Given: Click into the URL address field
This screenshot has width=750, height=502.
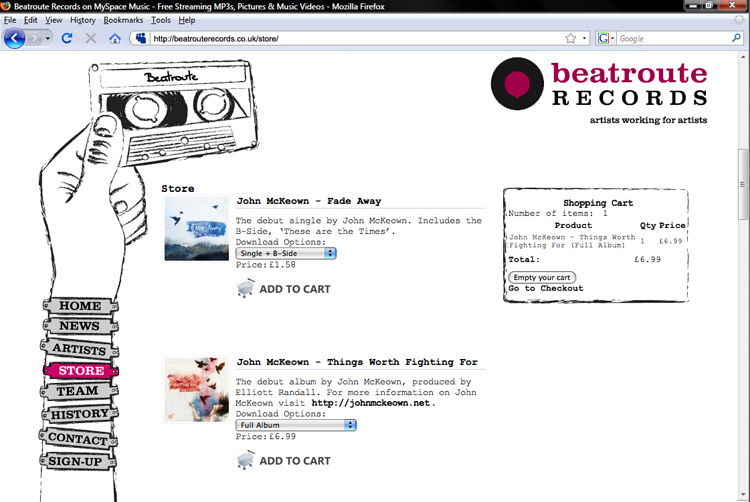Looking at the screenshot, I should point(356,38).
